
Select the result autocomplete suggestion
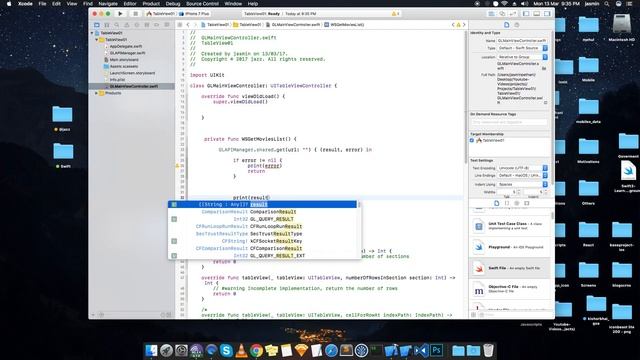(x=262, y=204)
